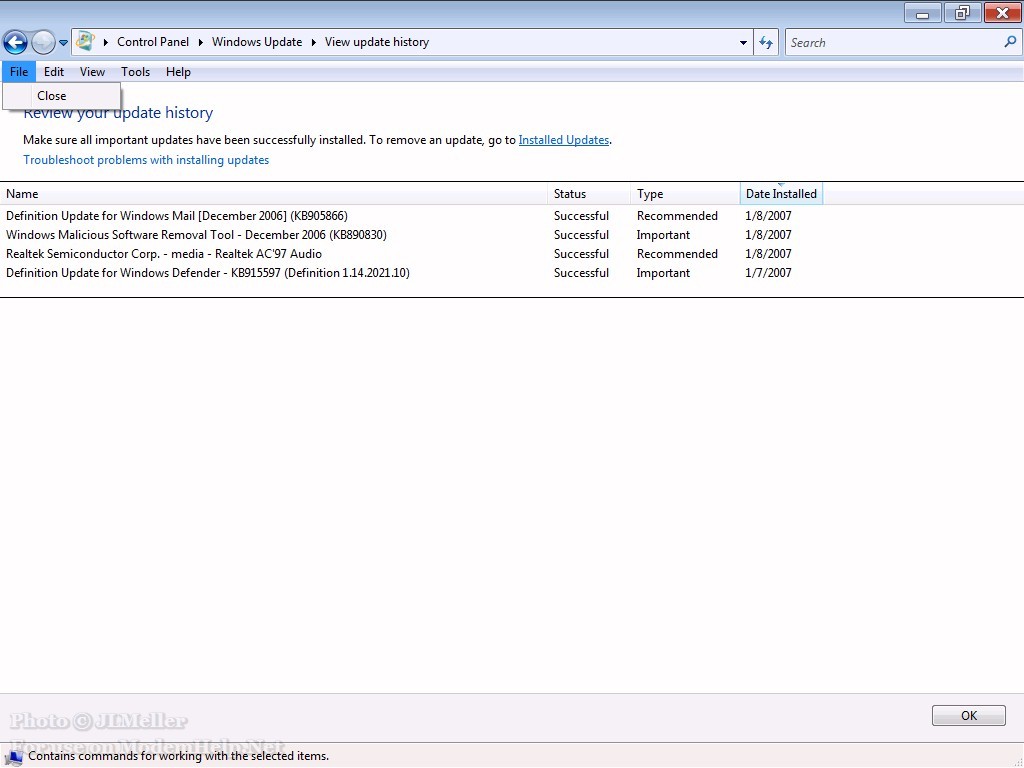Open the recent pages dropdown arrow

tap(64, 43)
